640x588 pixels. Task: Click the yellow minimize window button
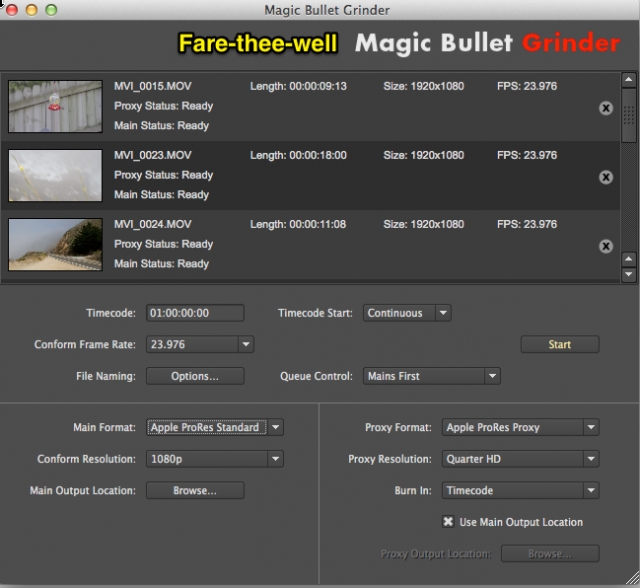point(31,10)
